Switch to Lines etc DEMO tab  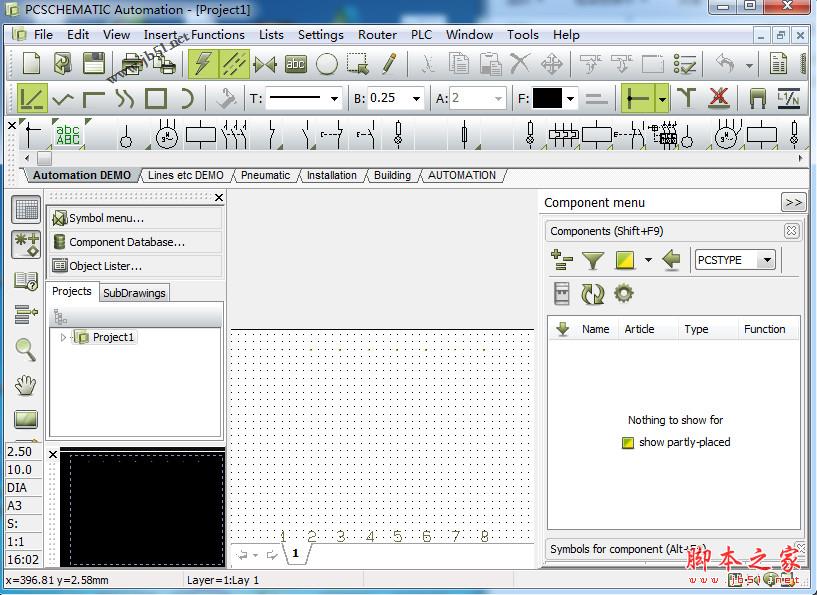(x=185, y=176)
